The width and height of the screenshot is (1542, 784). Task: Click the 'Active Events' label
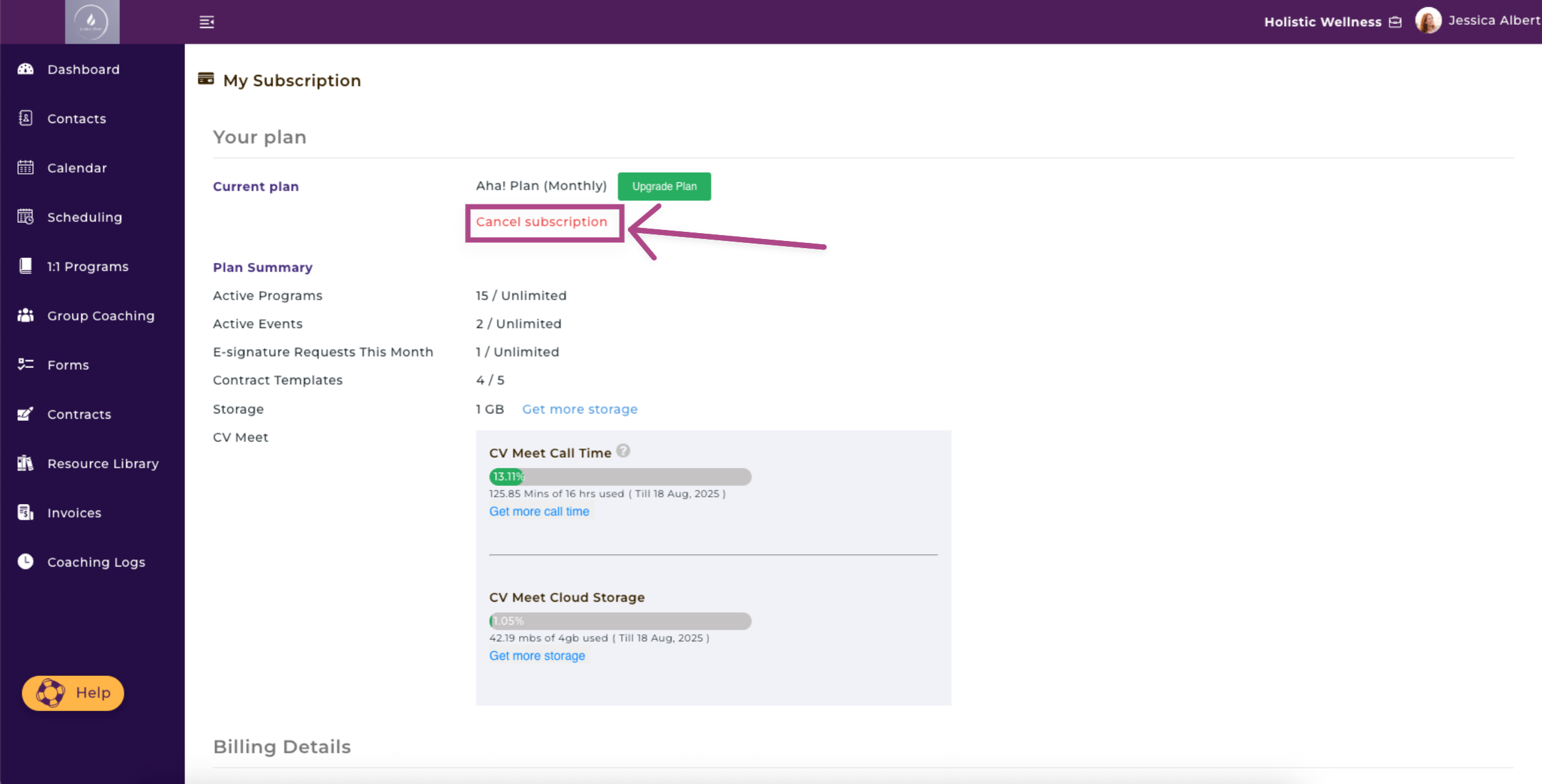click(x=257, y=324)
